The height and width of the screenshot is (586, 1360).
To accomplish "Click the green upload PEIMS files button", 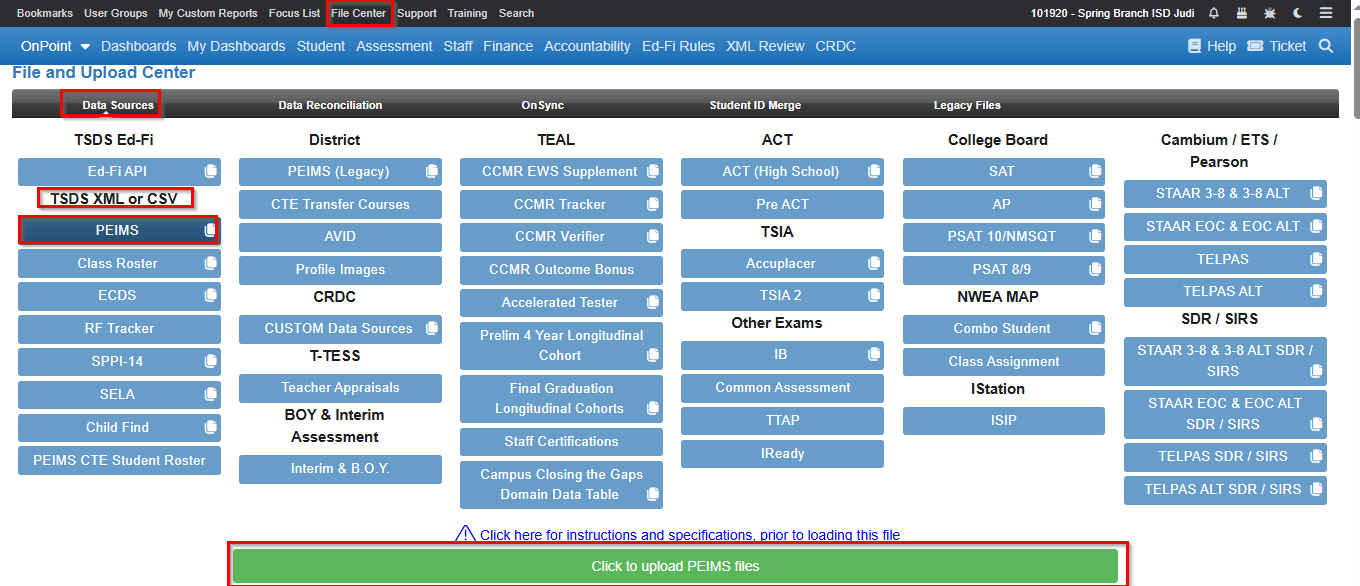I will (675, 566).
